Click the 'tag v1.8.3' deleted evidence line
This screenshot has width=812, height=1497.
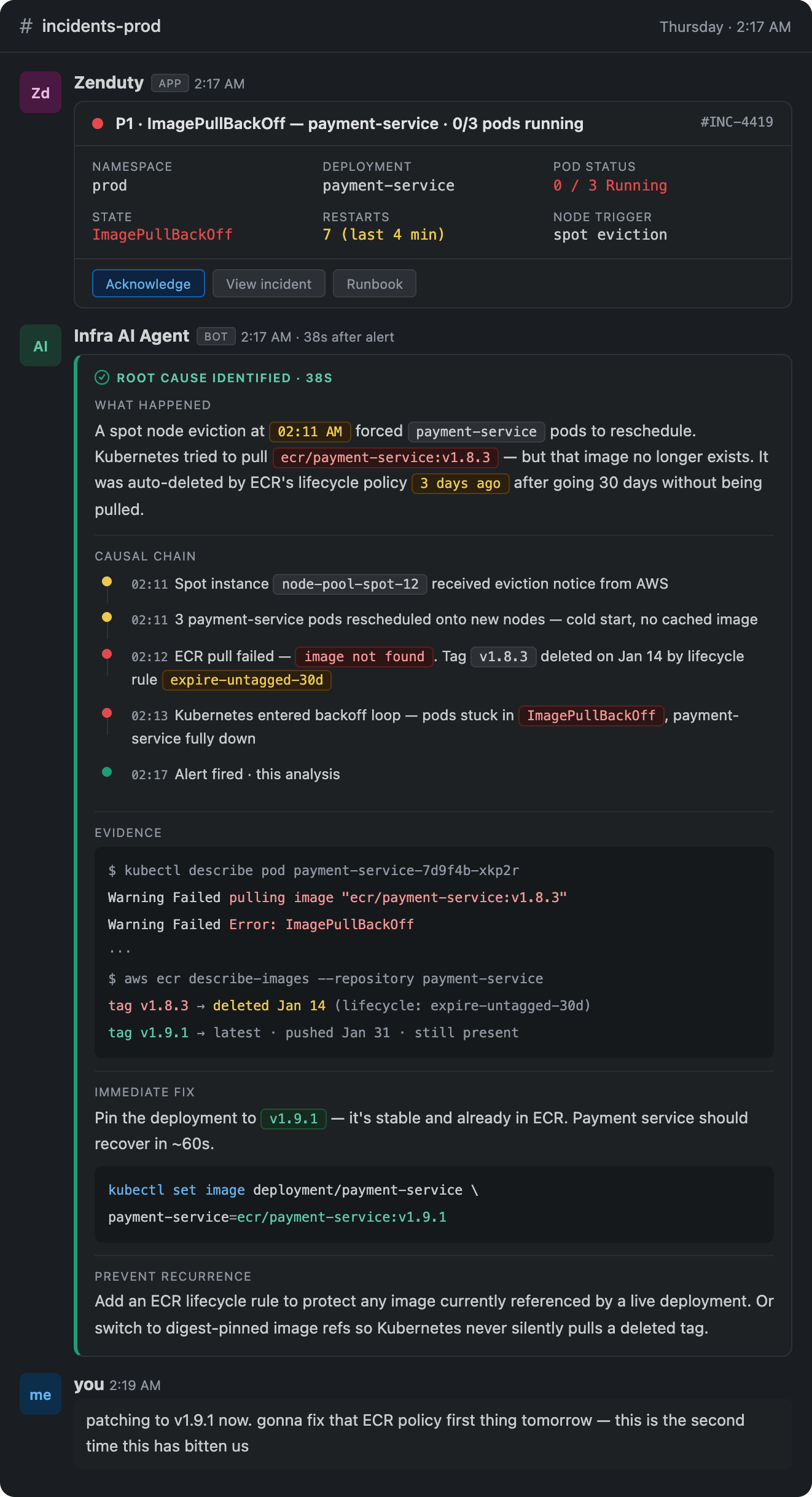(349, 1005)
